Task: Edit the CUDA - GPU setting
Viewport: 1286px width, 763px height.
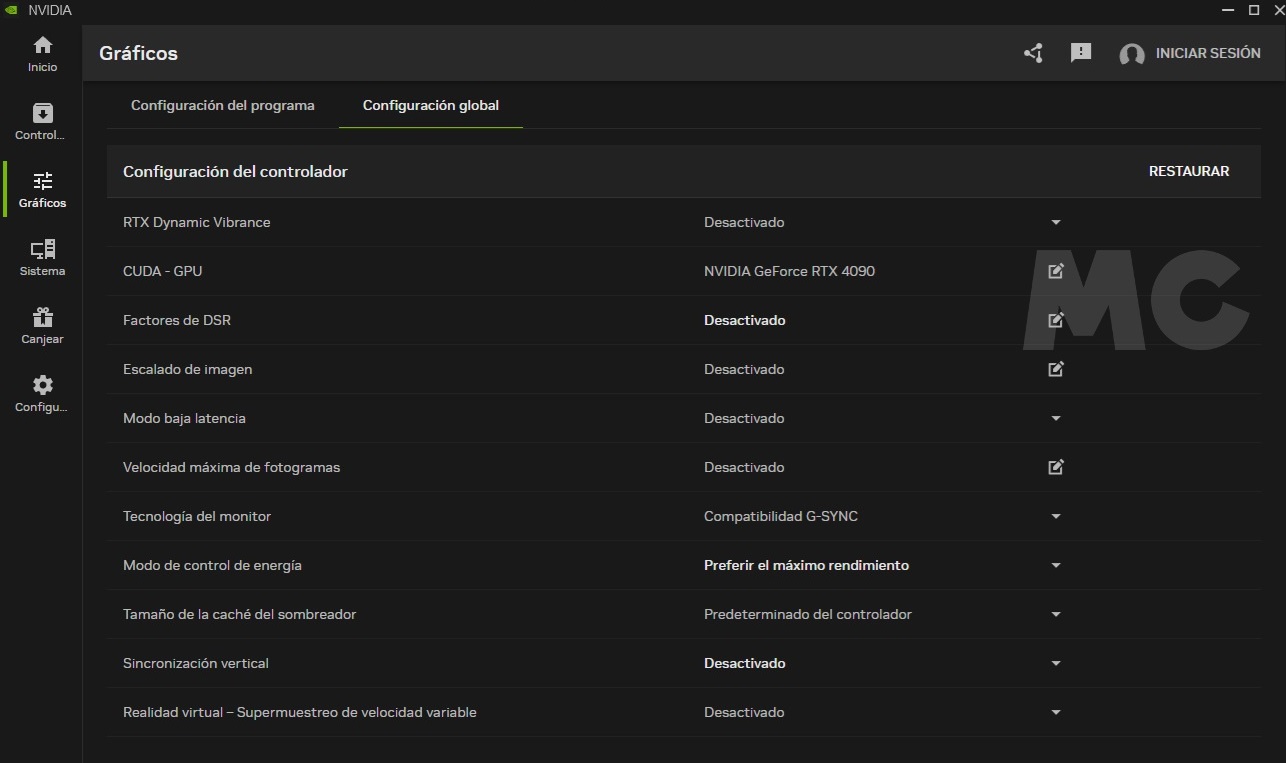Action: pos(1056,271)
